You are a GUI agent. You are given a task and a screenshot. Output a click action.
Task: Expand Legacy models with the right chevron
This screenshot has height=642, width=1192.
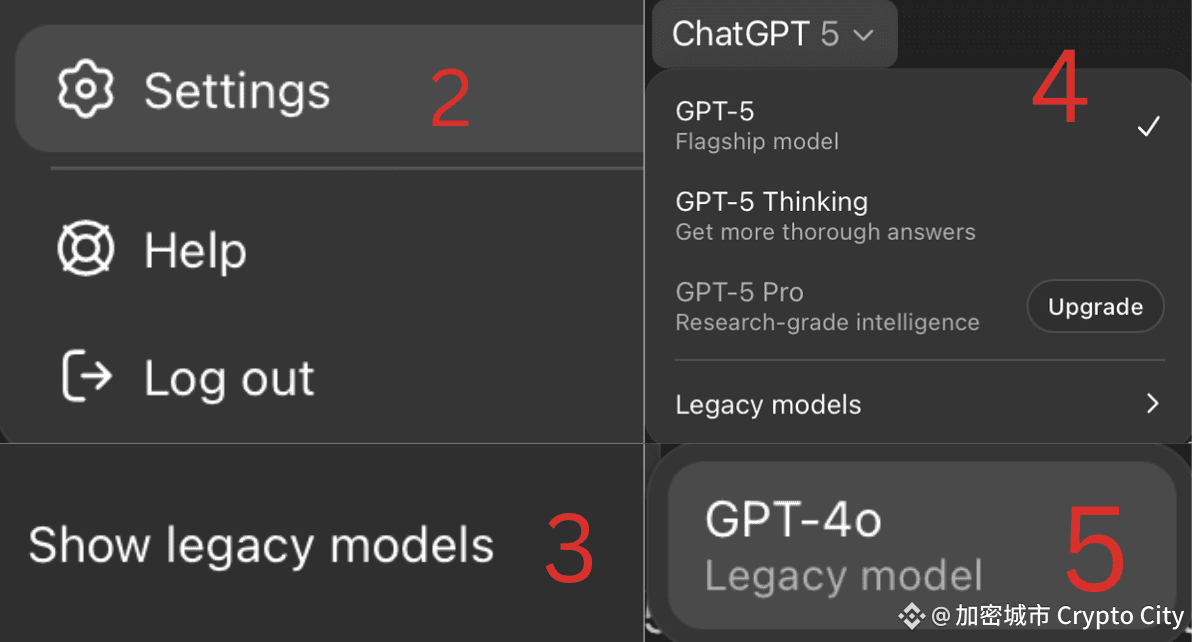coord(1153,403)
